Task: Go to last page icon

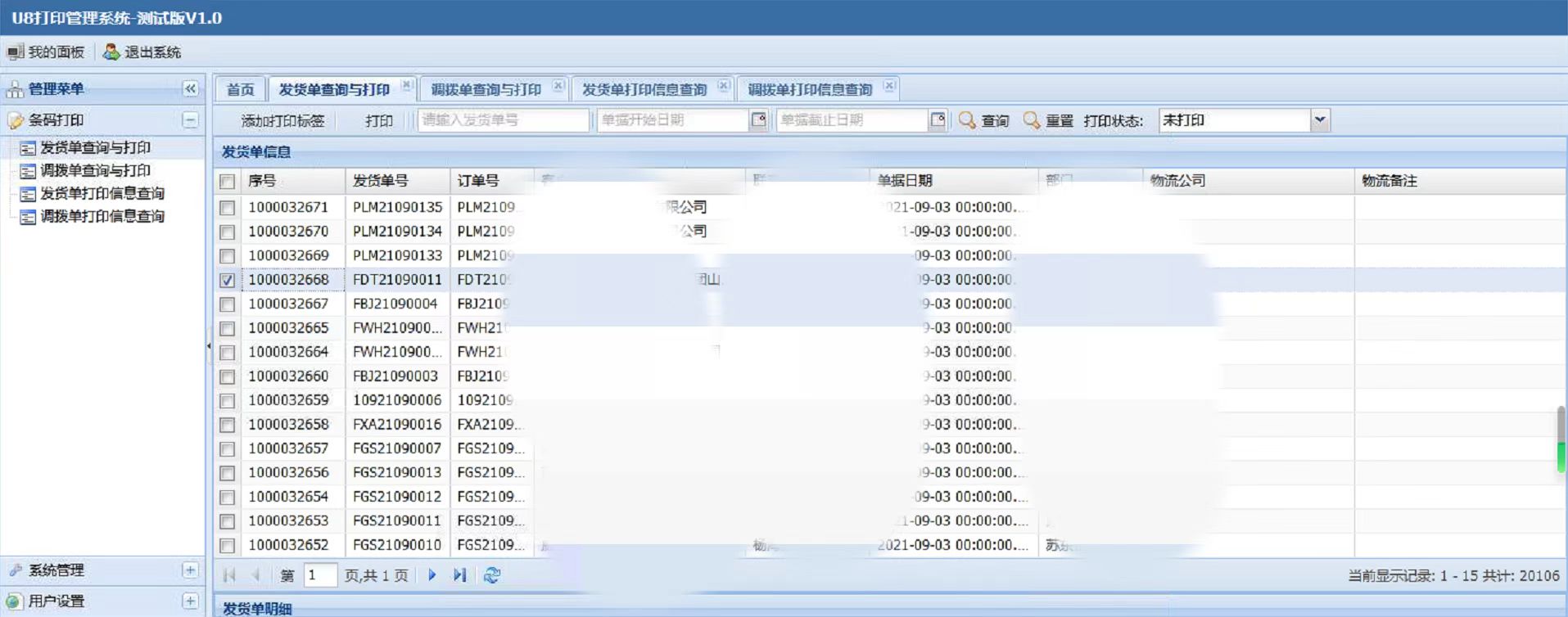Action: 460,575
